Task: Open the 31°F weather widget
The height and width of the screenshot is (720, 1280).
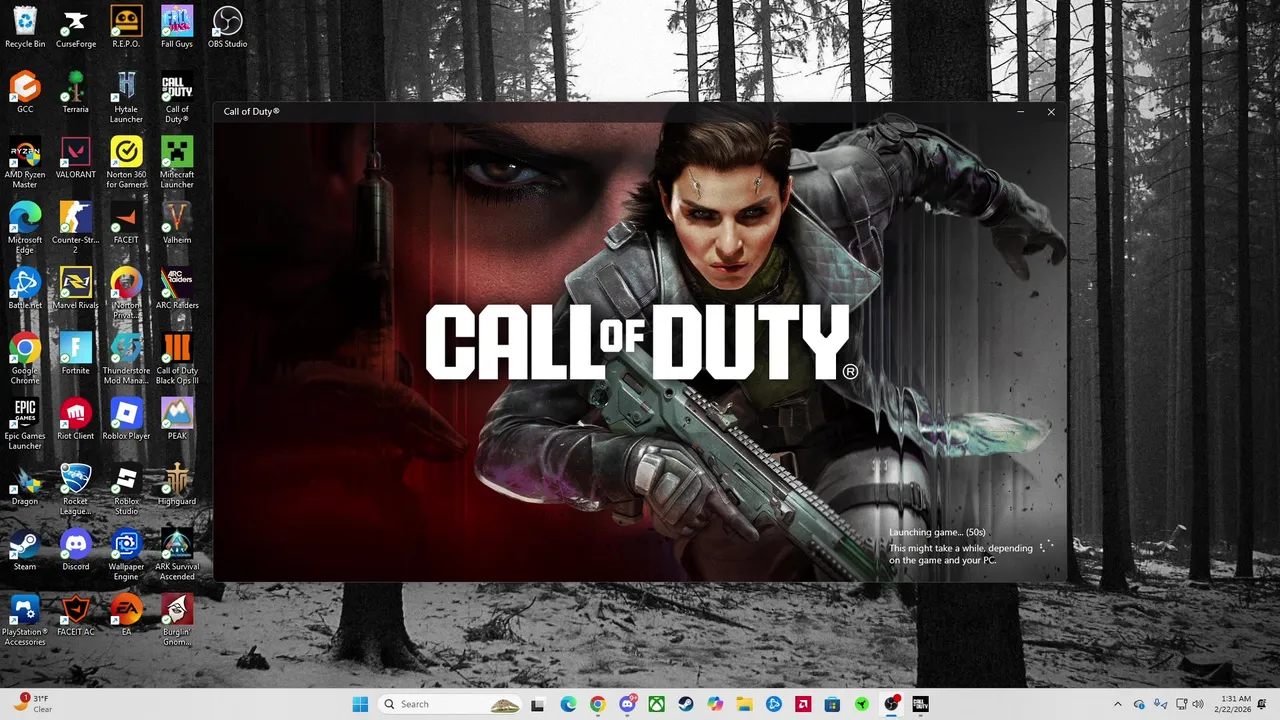Action: click(33, 704)
